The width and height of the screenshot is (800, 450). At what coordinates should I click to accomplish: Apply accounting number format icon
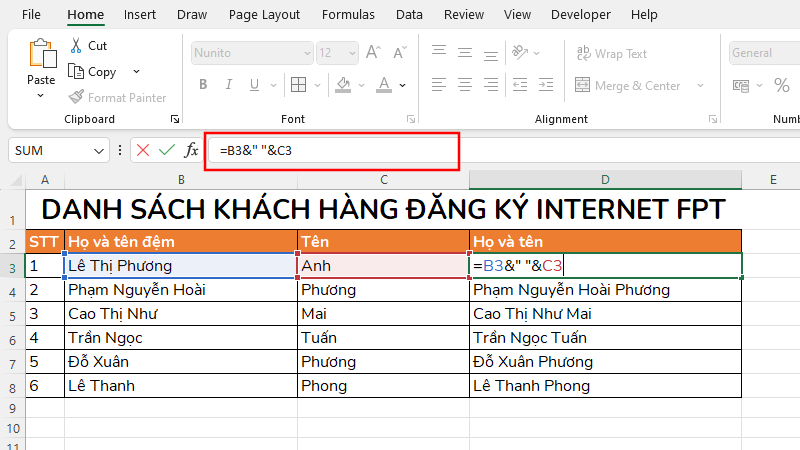tap(741, 85)
